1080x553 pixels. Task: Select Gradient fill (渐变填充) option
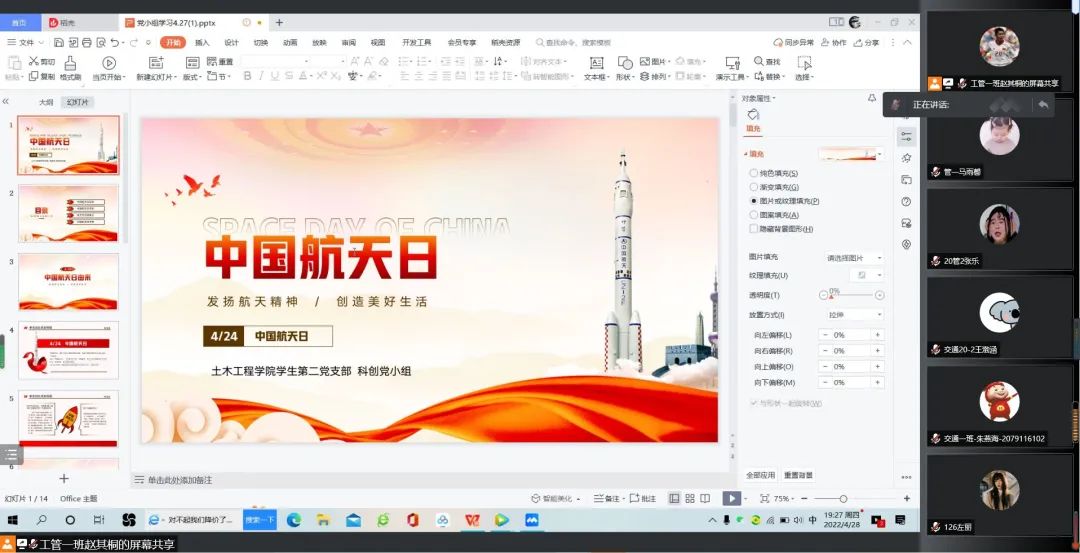coord(754,187)
